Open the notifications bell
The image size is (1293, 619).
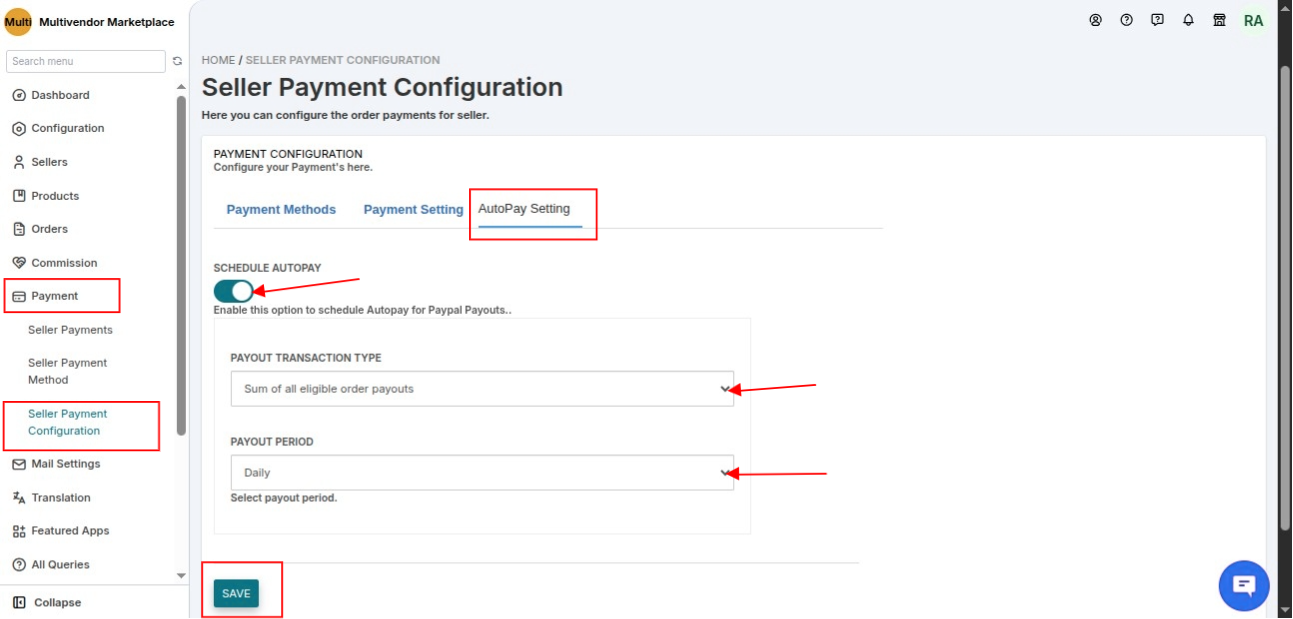pyautogui.click(x=1188, y=20)
